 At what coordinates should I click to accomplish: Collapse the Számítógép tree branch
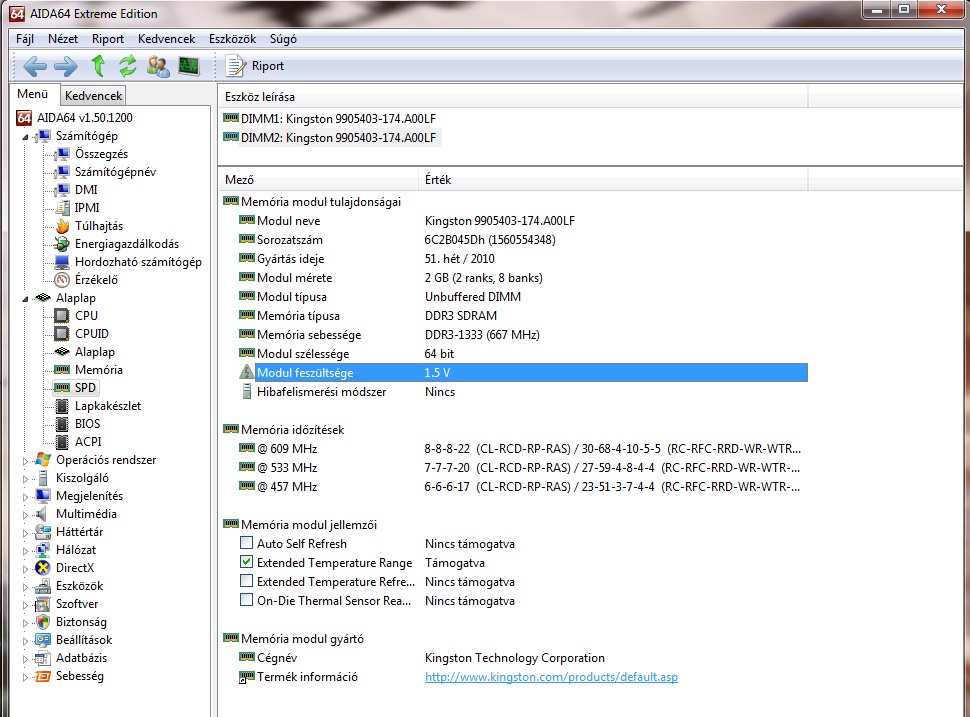point(25,137)
